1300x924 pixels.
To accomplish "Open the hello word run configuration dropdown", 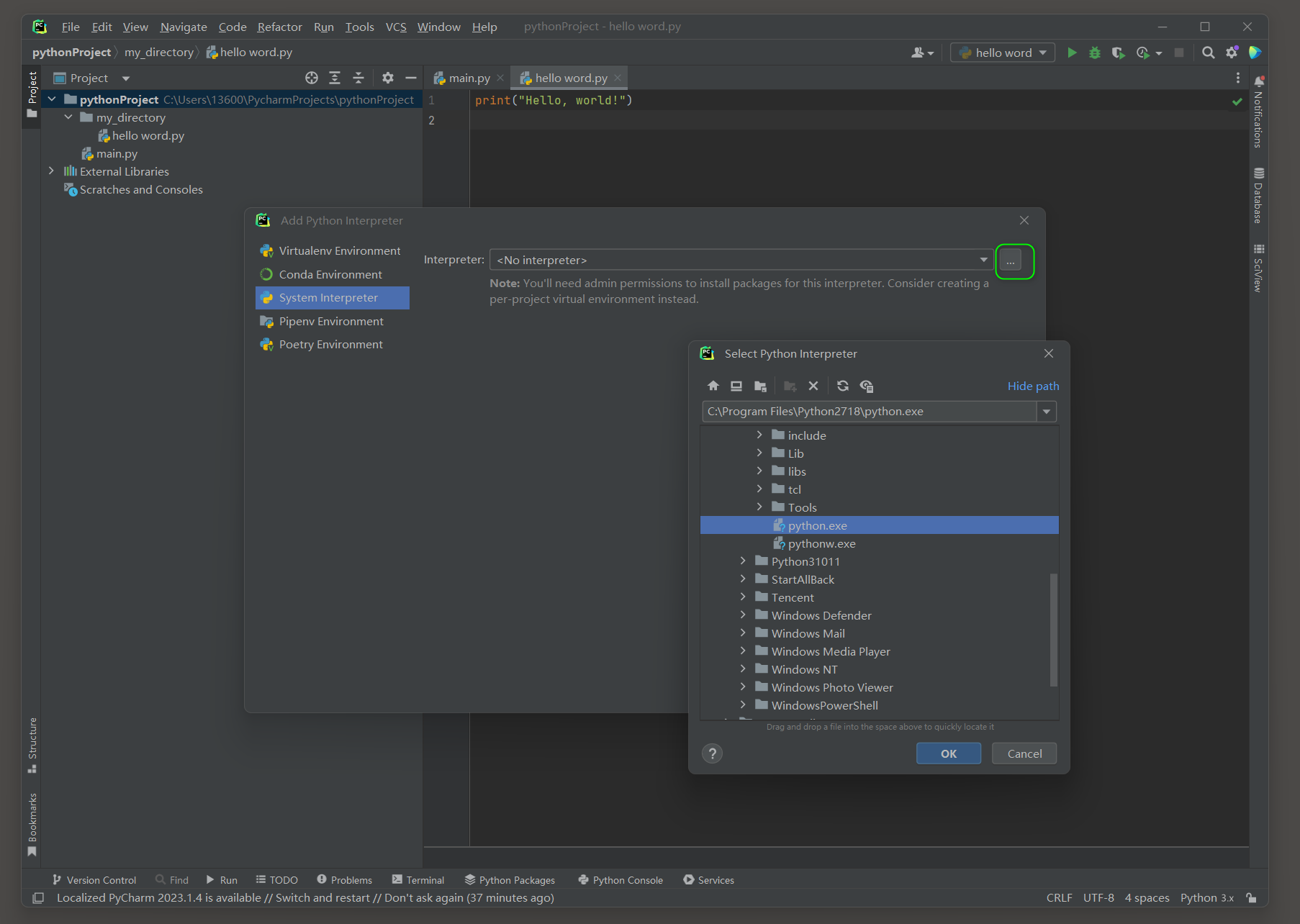I will pos(1003,53).
